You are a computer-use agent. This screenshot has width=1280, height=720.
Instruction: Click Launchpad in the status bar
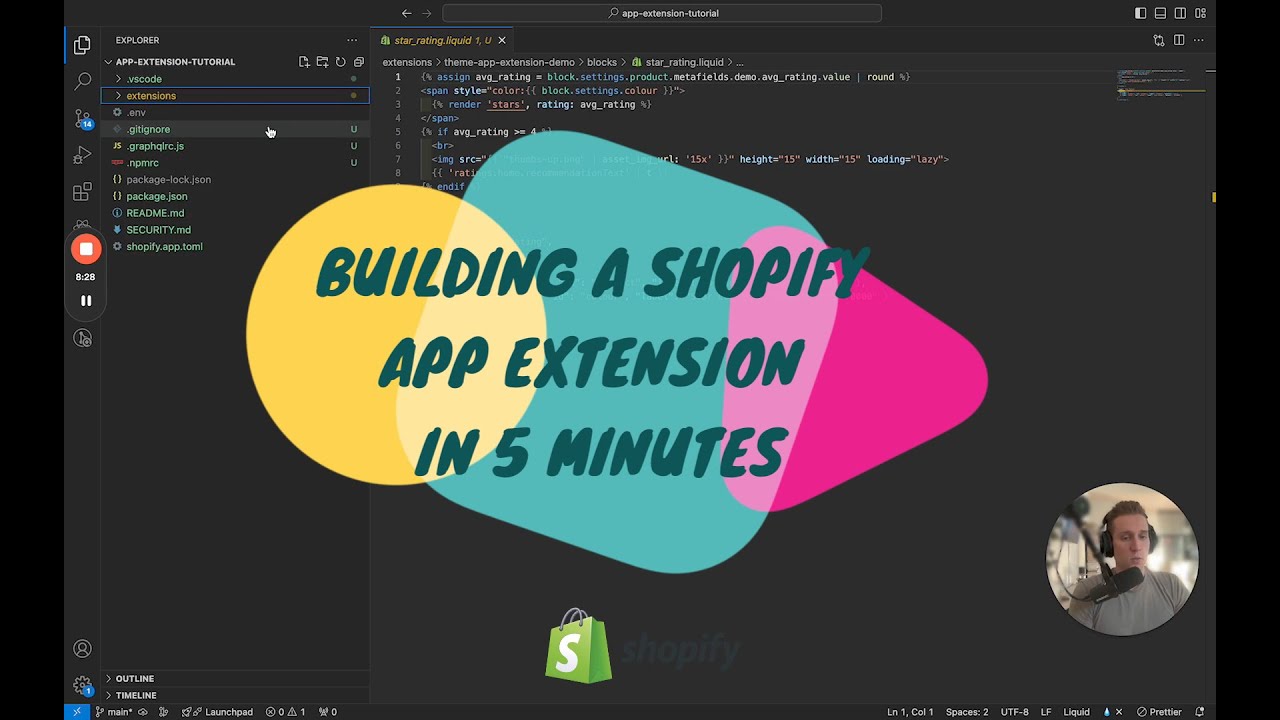click(x=217, y=712)
